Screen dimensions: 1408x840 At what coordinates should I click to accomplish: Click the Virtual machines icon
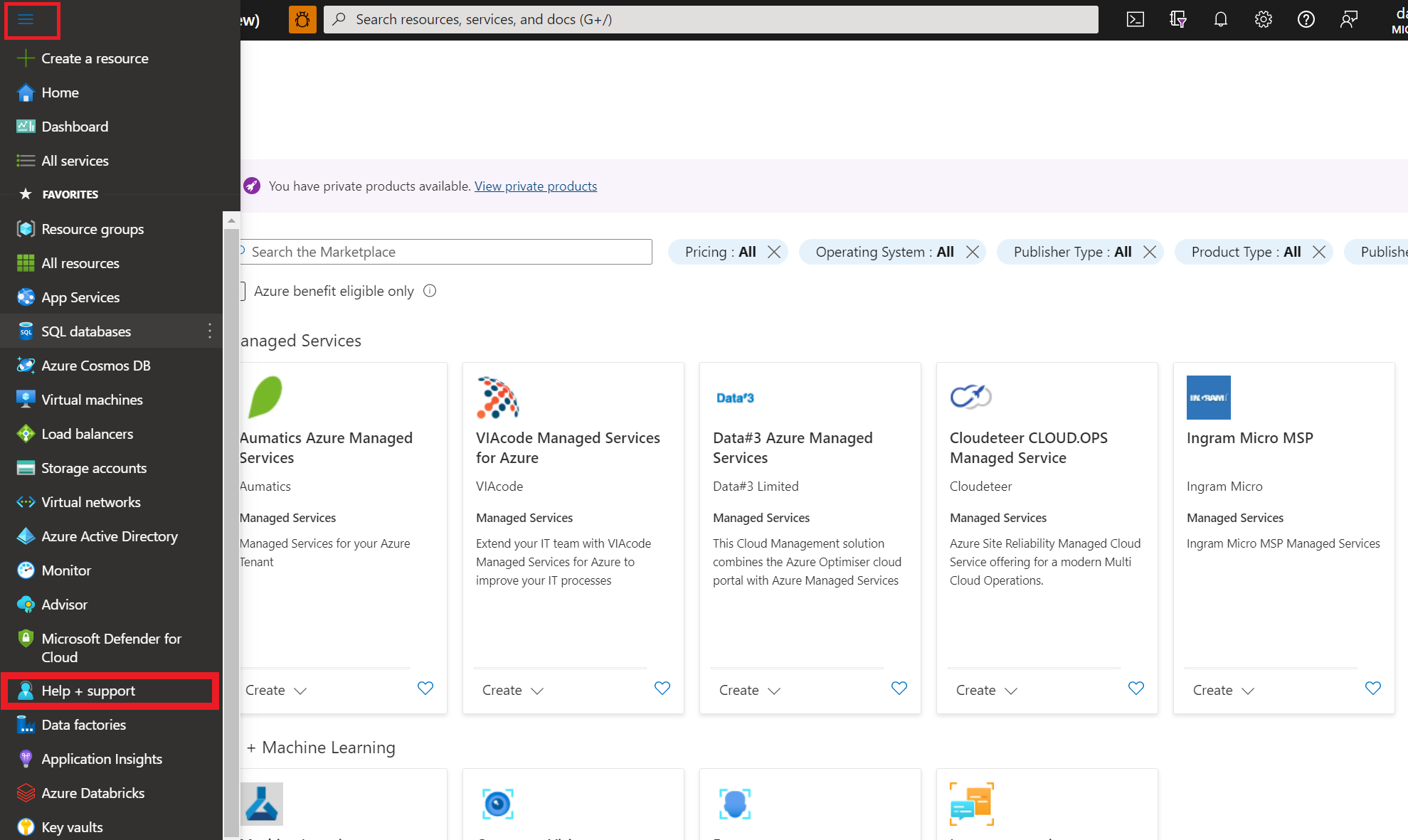[24, 399]
